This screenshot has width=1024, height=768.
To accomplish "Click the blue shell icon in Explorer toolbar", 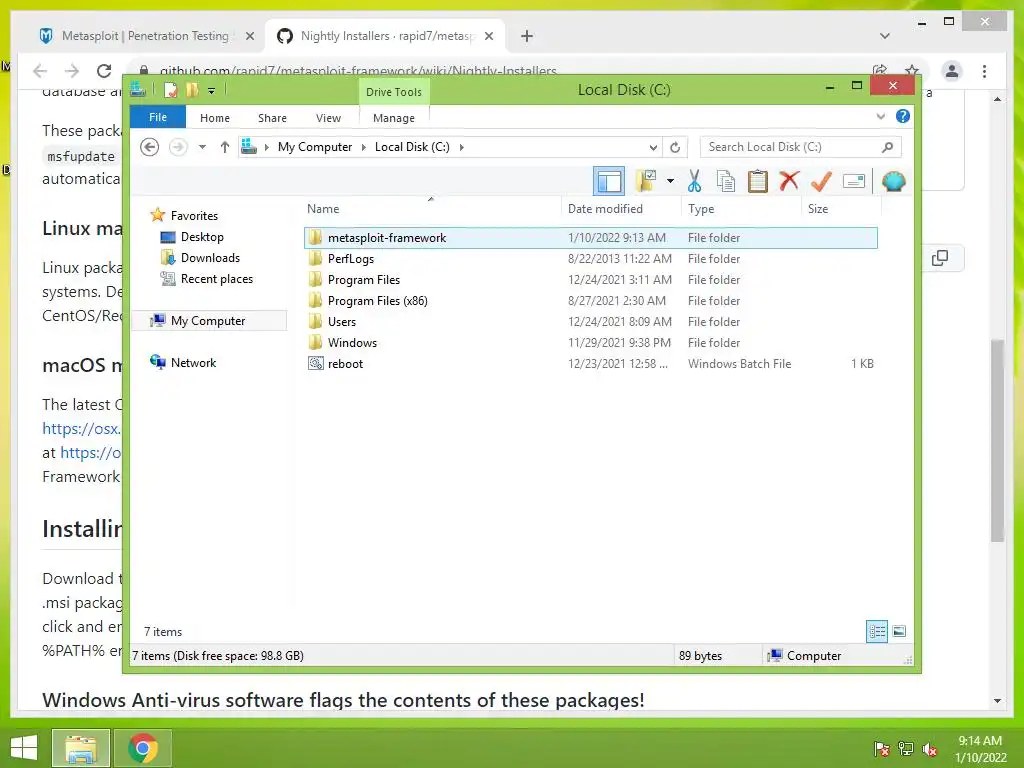I will pos(893,181).
